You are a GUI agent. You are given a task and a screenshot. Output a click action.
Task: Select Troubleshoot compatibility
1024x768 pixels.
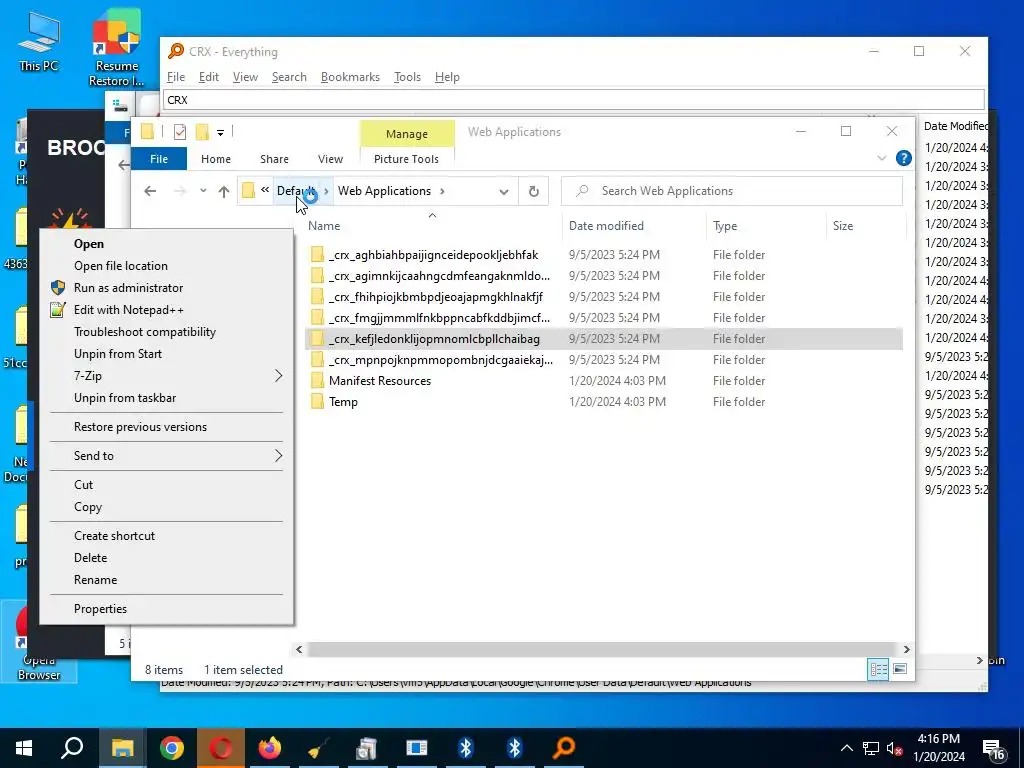[167, 332]
